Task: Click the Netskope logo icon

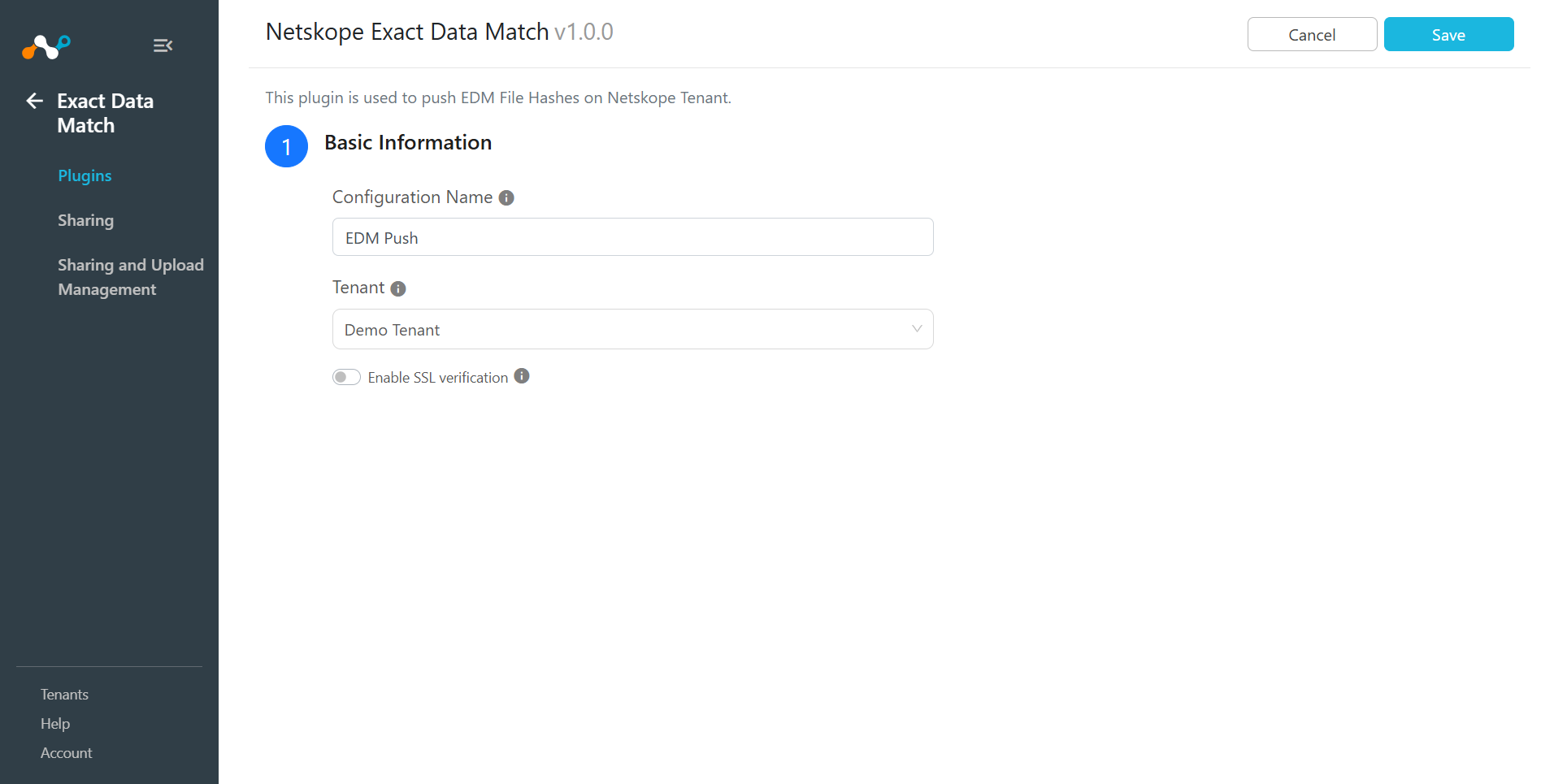Action: (46, 46)
